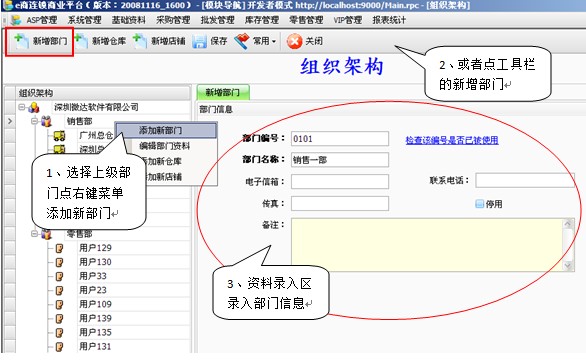Click the 备注 scrollbar down arrow

[568, 266]
